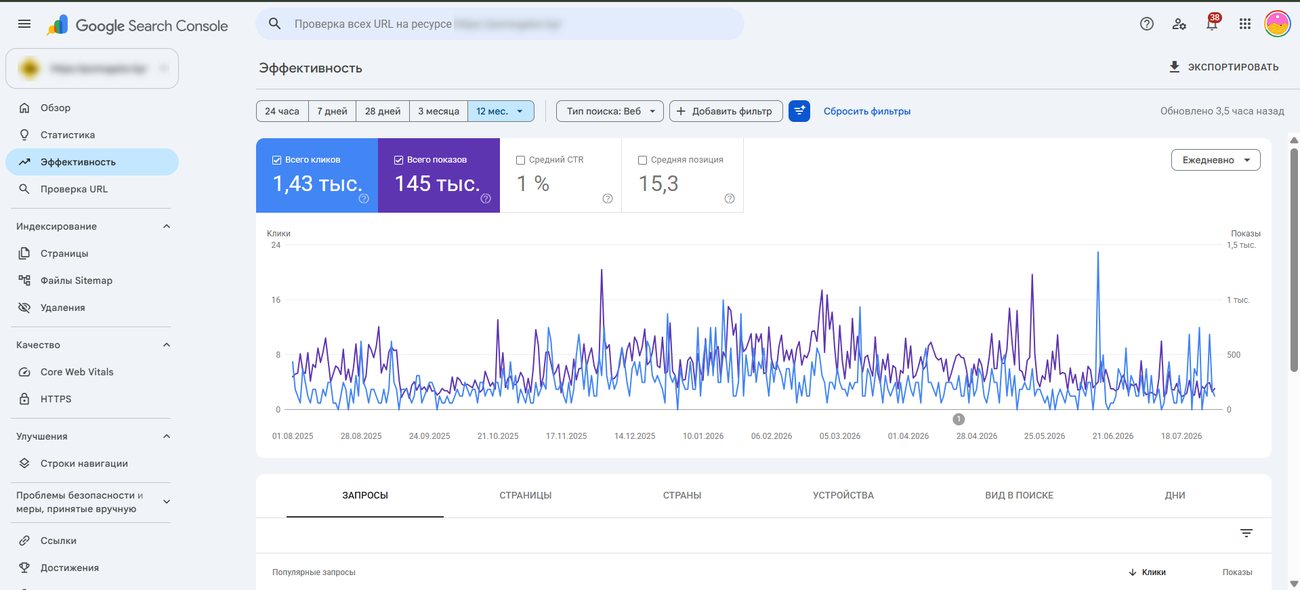Open the notifications bell with badge
1300x590 pixels.
click(x=1212, y=23)
